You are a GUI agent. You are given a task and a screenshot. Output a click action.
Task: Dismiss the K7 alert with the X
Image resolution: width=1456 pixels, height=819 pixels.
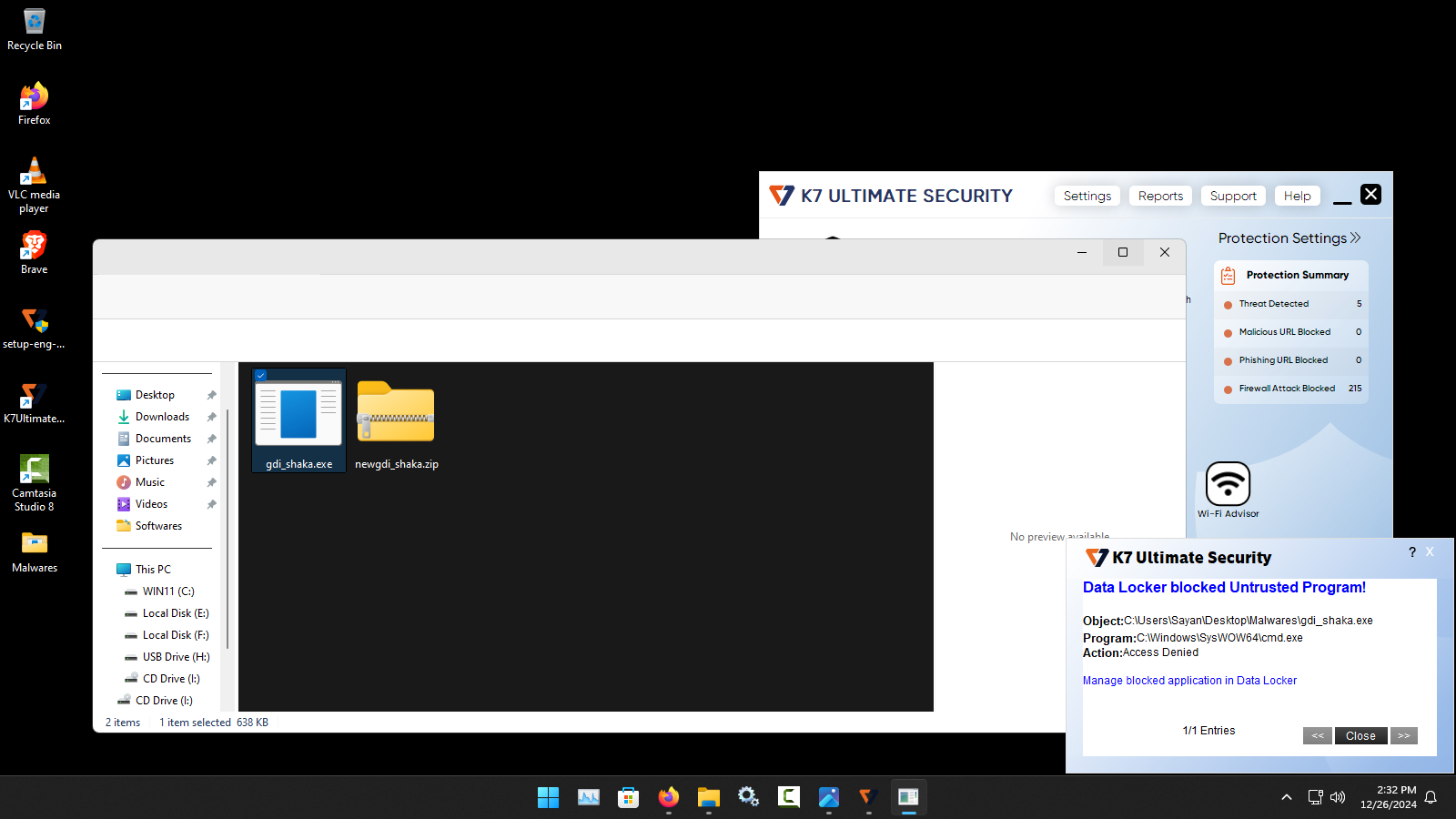pyautogui.click(x=1430, y=552)
